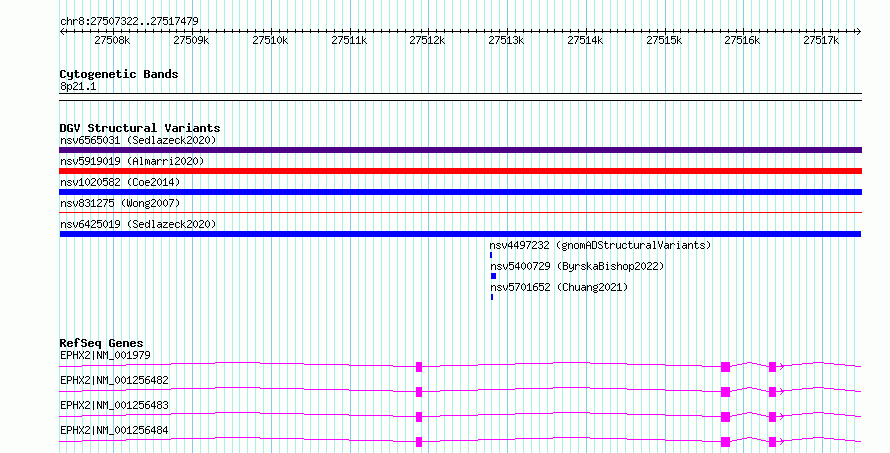Click NM_001256482 last exon with arrow
This screenshot has width=890, height=453.
click(773, 392)
